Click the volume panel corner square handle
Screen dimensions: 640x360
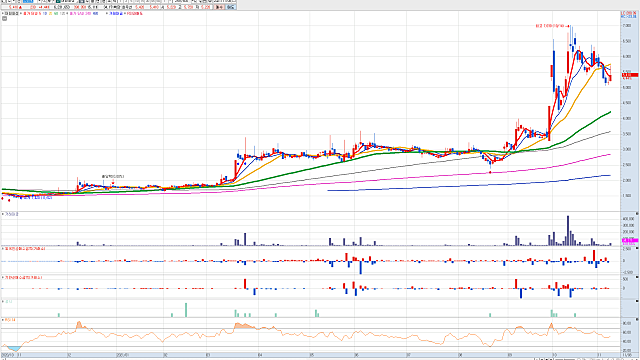tap(637, 213)
